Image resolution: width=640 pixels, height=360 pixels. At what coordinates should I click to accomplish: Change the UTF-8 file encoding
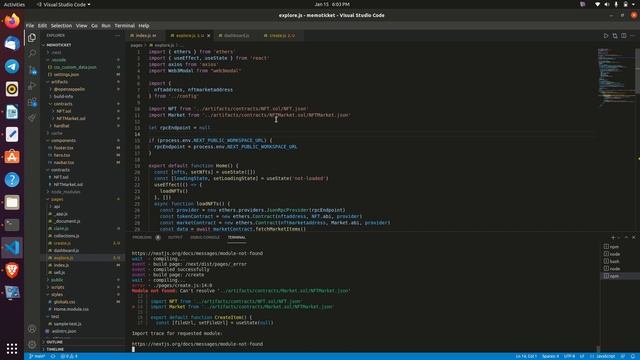(569, 356)
